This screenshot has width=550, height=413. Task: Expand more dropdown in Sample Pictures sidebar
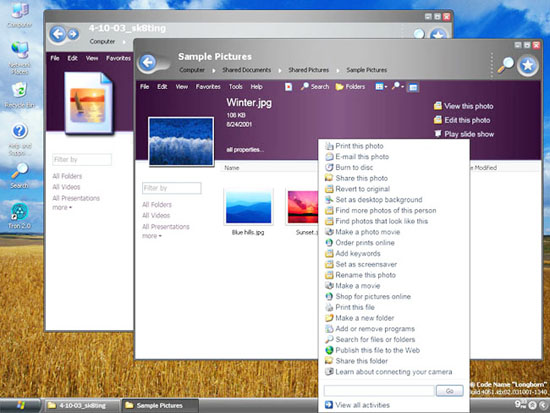[x=152, y=236]
